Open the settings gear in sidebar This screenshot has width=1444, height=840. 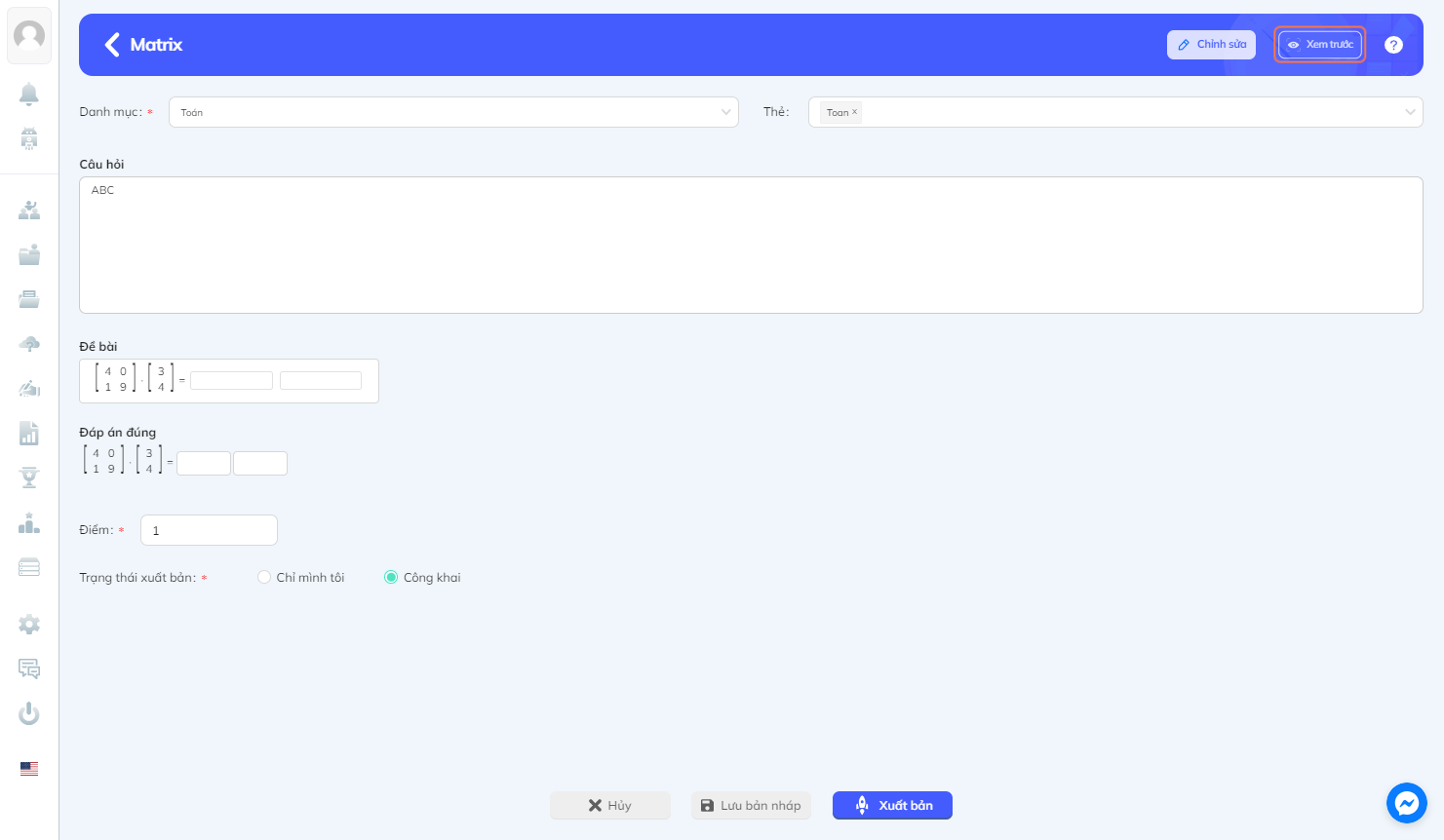[29, 625]
